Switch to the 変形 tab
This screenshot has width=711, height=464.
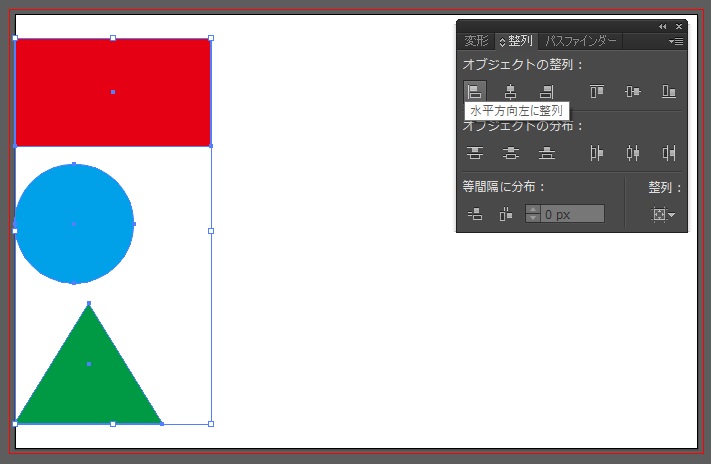[477, 41]
